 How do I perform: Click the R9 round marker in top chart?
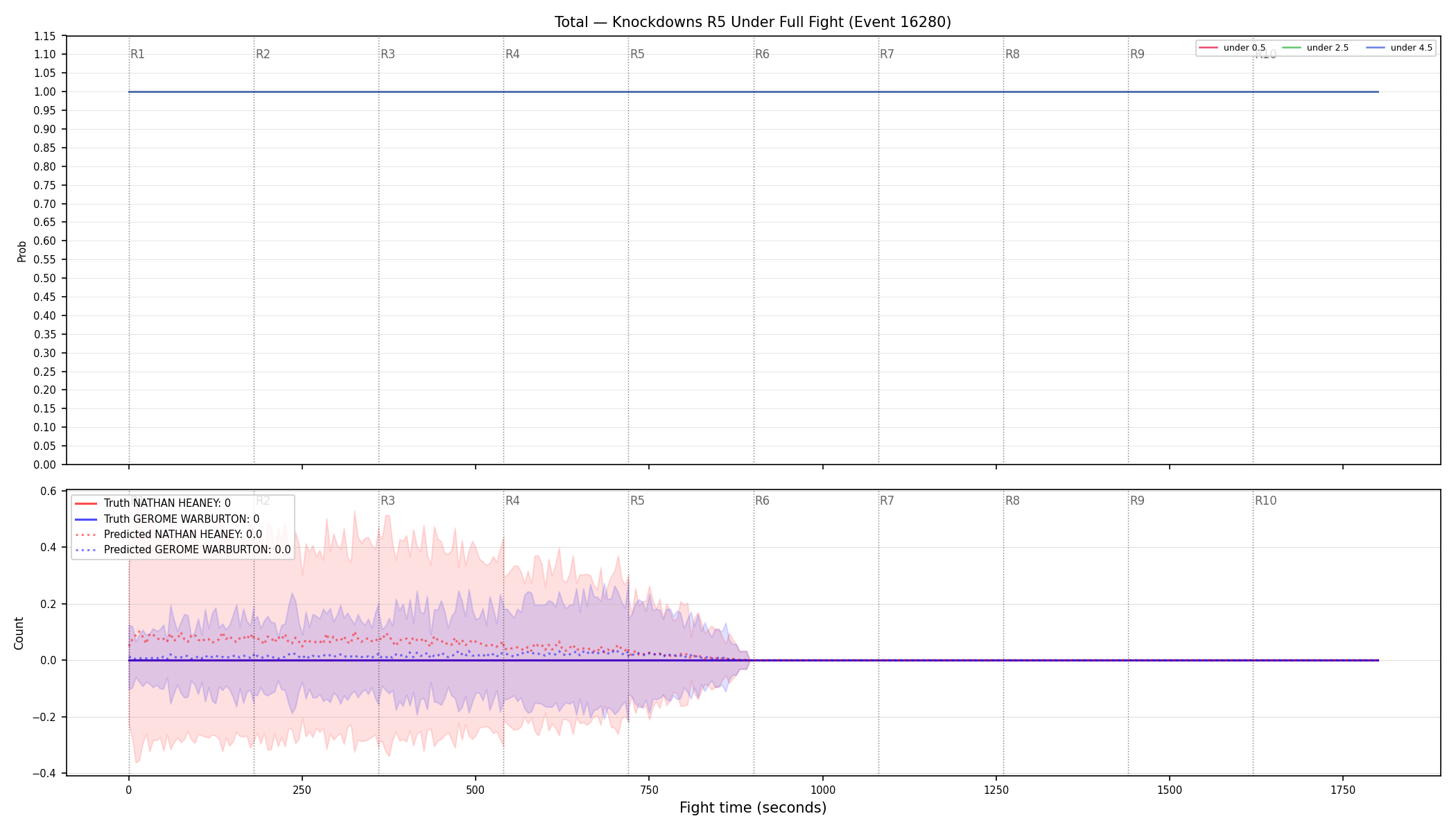tap(1137, 54)
